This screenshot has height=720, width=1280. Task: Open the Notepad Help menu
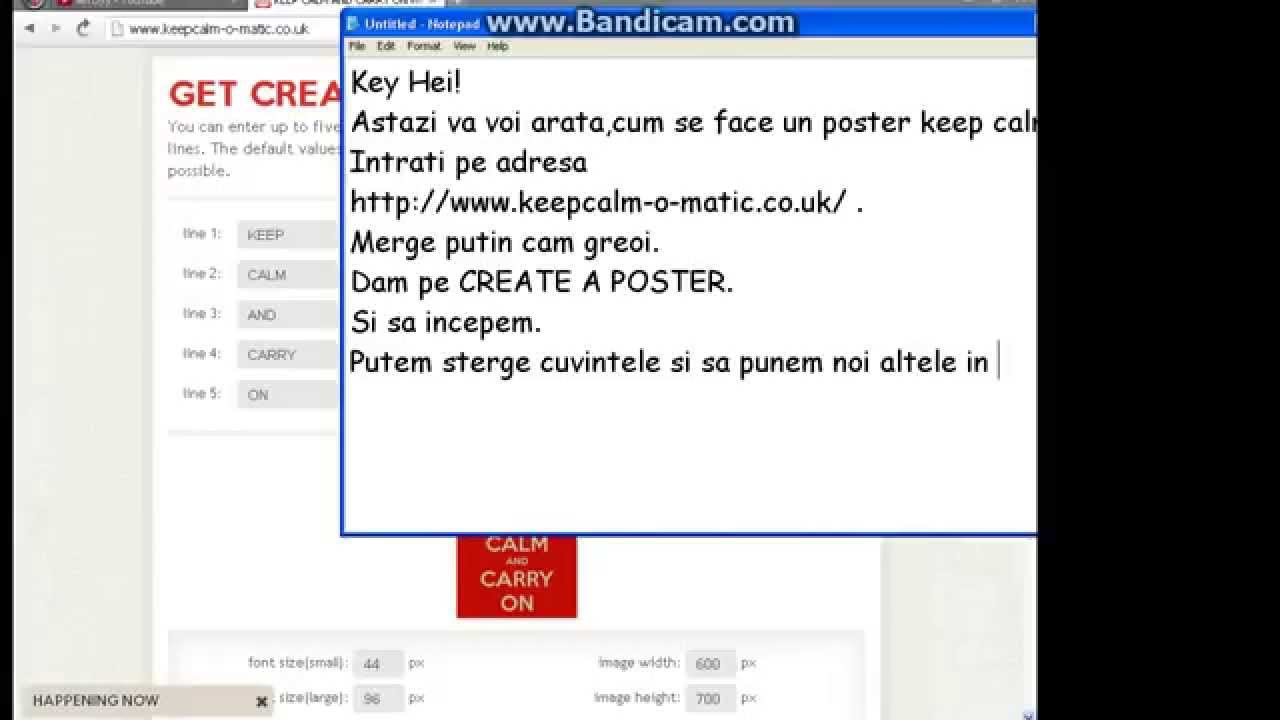click(498, 46)
